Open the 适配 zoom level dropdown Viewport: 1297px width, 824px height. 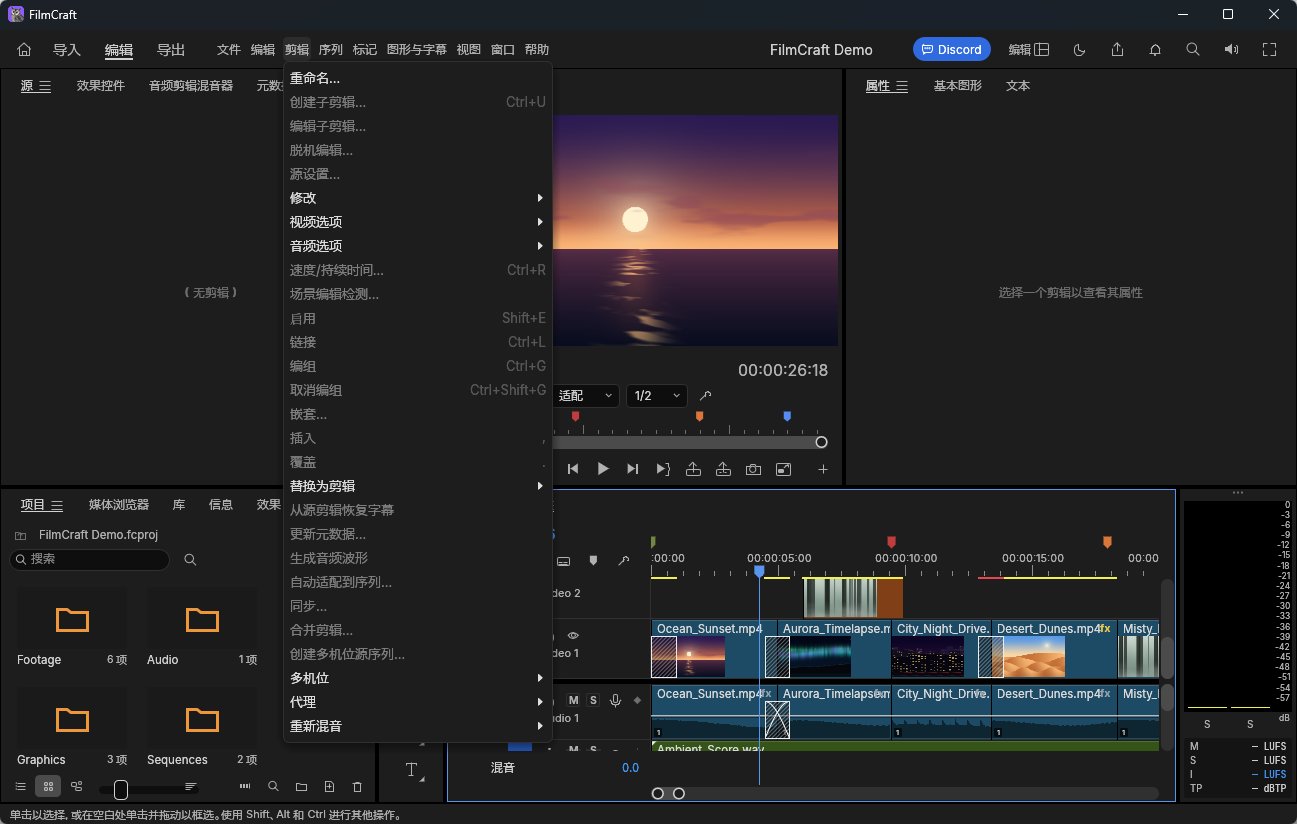pos(585,396)
